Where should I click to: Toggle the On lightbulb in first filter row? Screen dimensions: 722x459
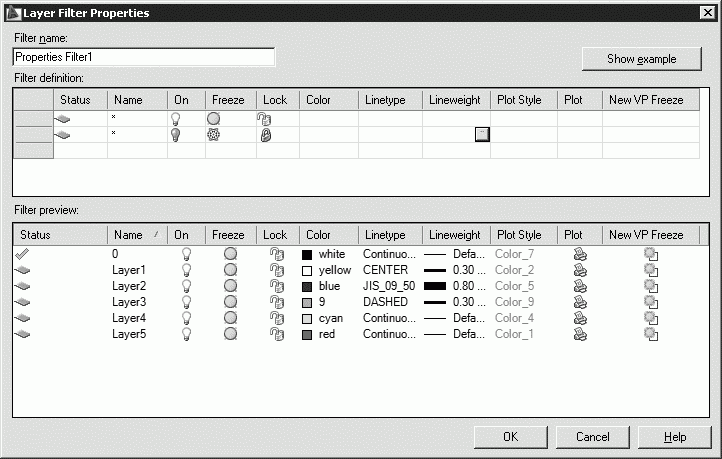click(176, 119)
